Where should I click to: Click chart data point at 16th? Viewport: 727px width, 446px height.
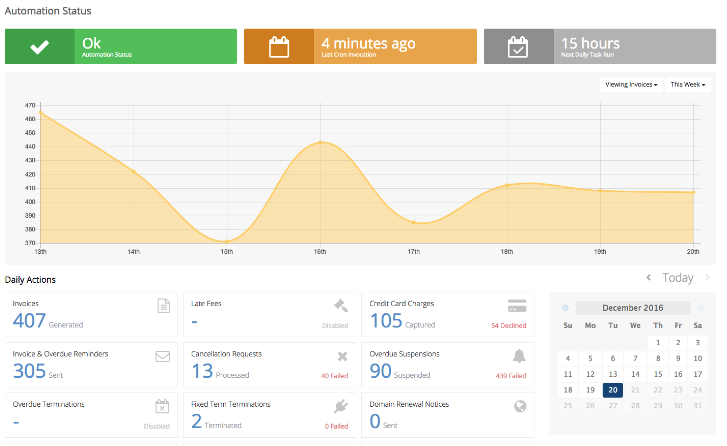[x=320, y=142]
